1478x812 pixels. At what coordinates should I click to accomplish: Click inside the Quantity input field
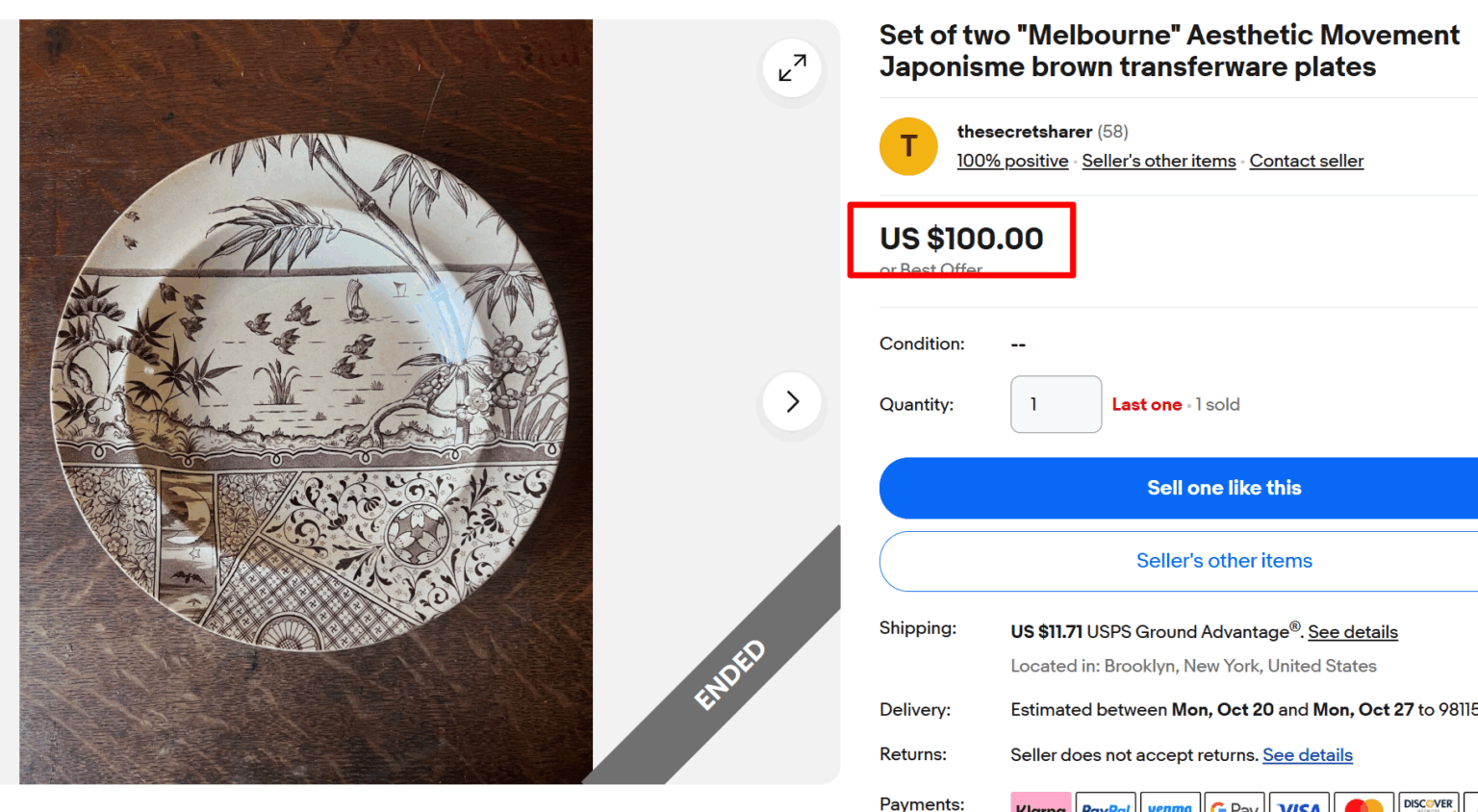pyautogui.click(x=1056, y=404)
